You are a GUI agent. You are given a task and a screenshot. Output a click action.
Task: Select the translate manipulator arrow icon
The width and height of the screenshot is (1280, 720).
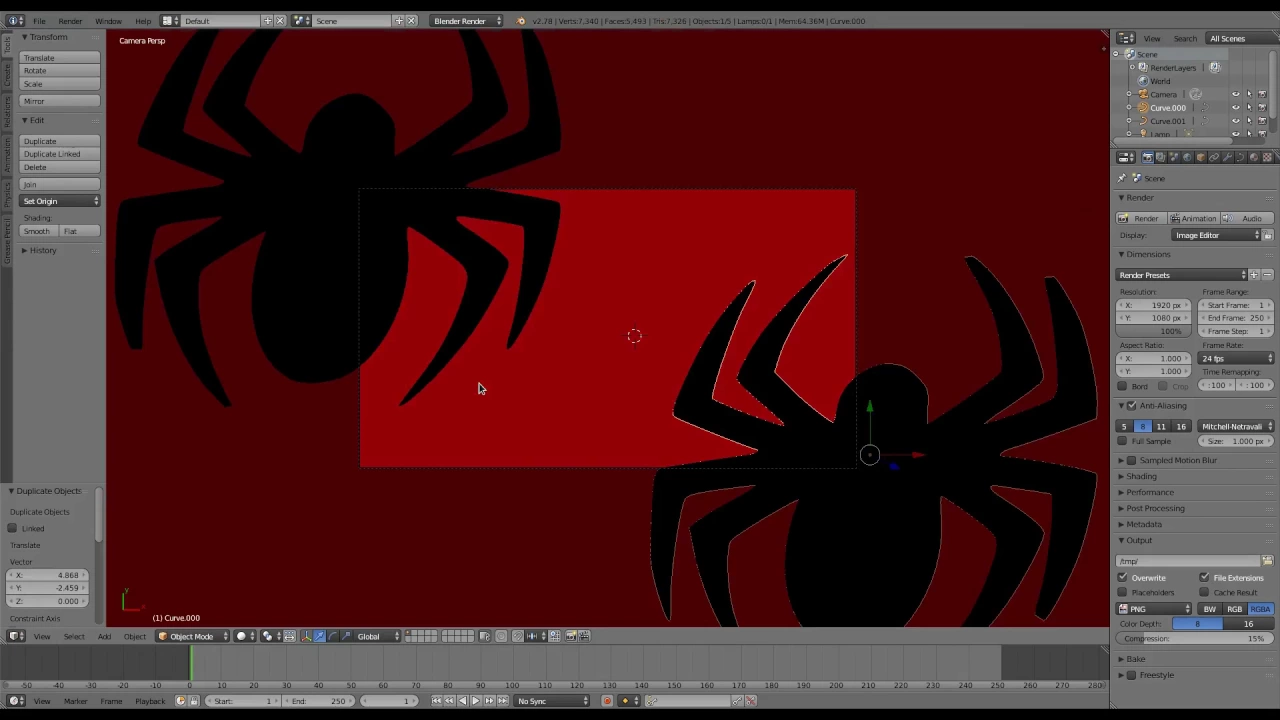click(320, 636)
